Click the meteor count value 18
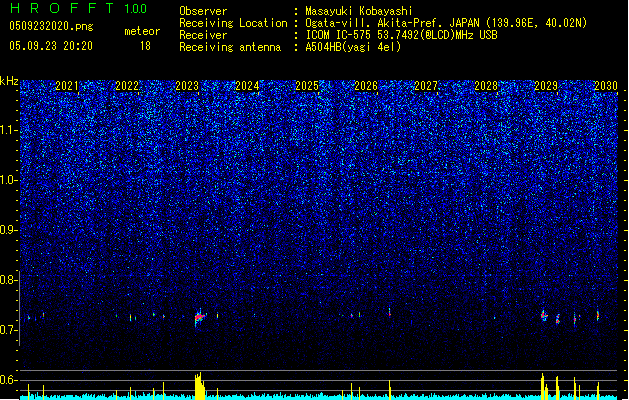 click(145, 46)
